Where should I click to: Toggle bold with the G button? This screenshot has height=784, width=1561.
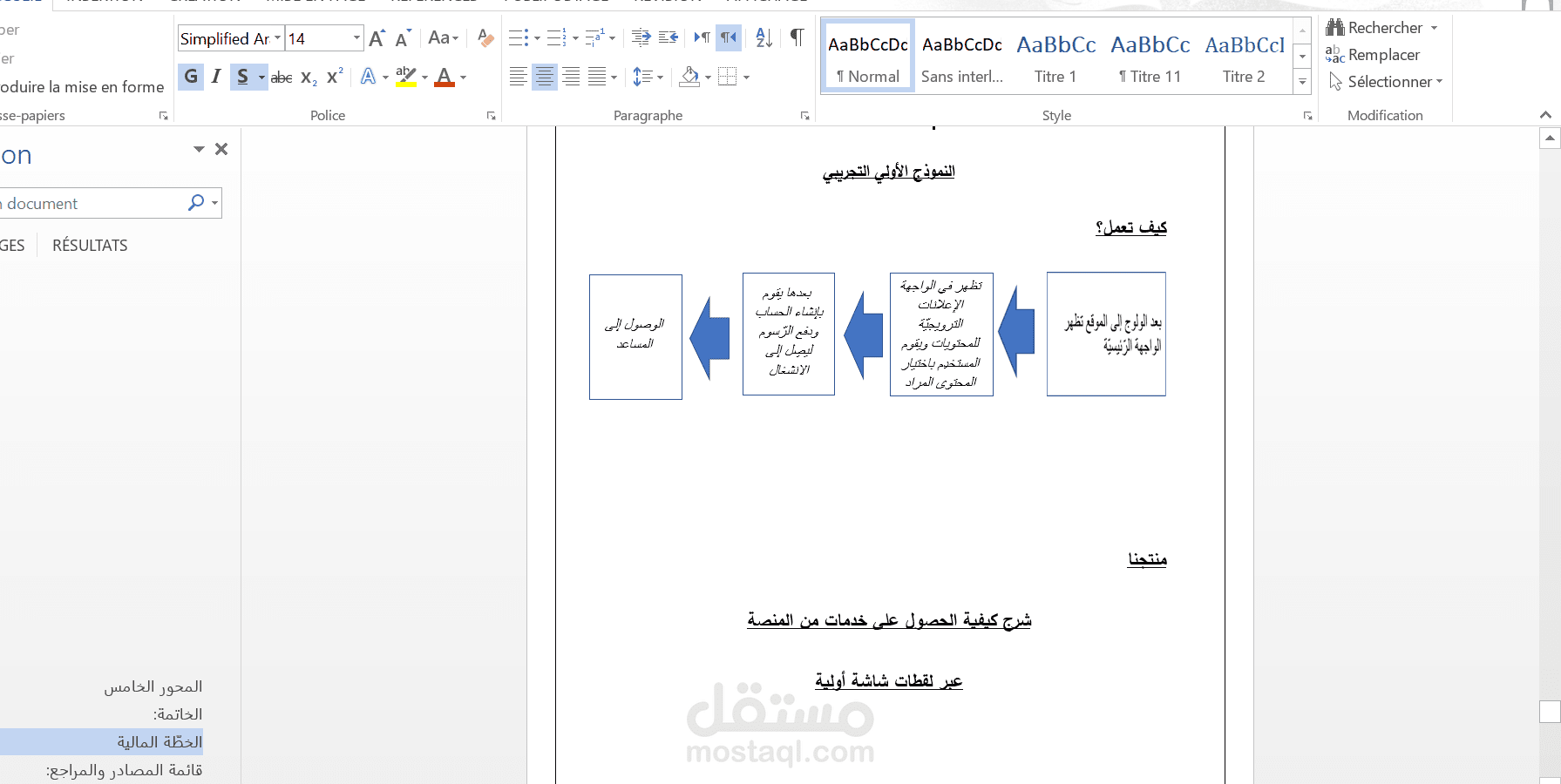tap(191, 77)
